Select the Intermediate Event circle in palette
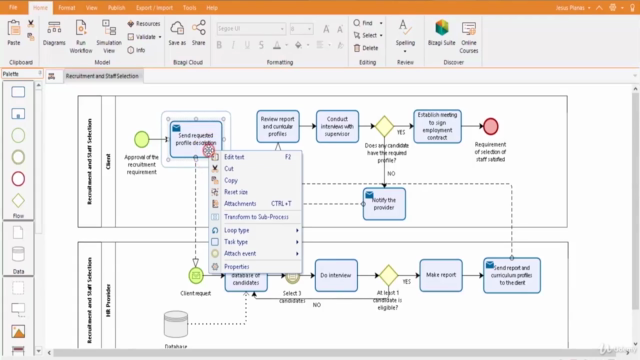 pyautogui.click(x=18, y=157)
